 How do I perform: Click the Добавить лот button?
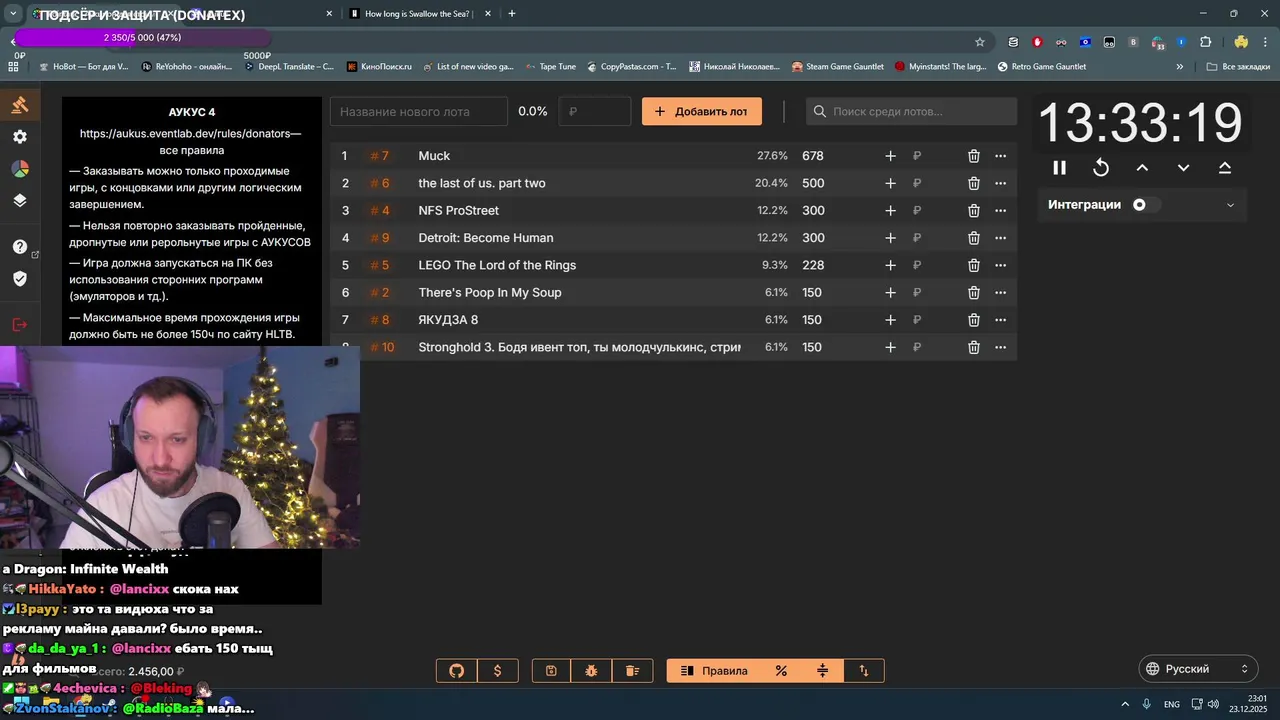pyautogui.click(x=702, y=111)
